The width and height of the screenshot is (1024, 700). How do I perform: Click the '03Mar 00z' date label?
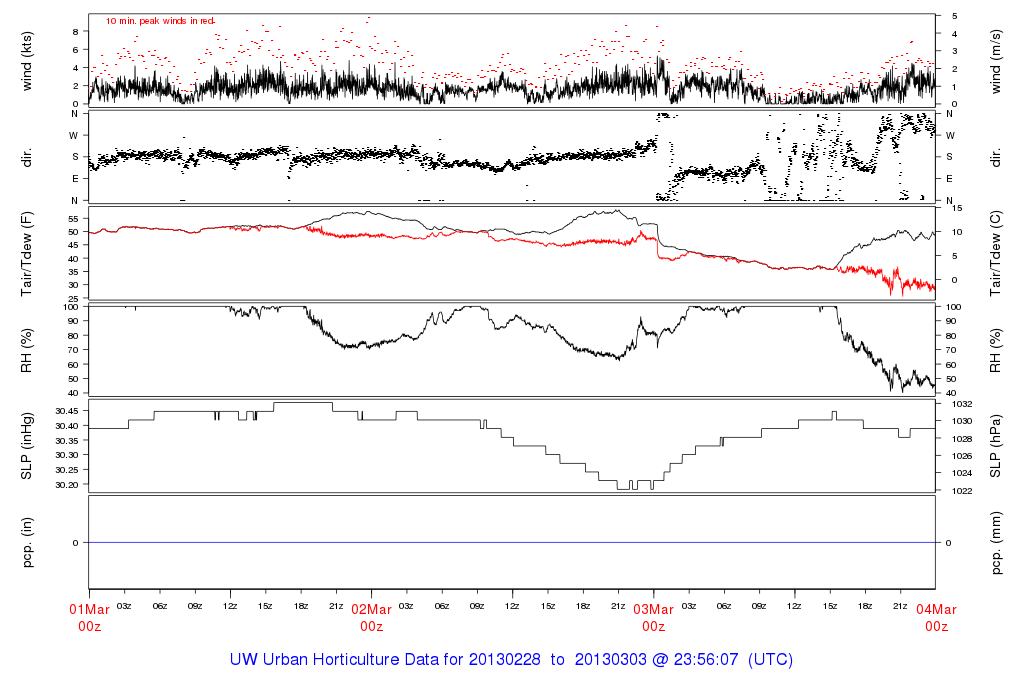[654, 618]
